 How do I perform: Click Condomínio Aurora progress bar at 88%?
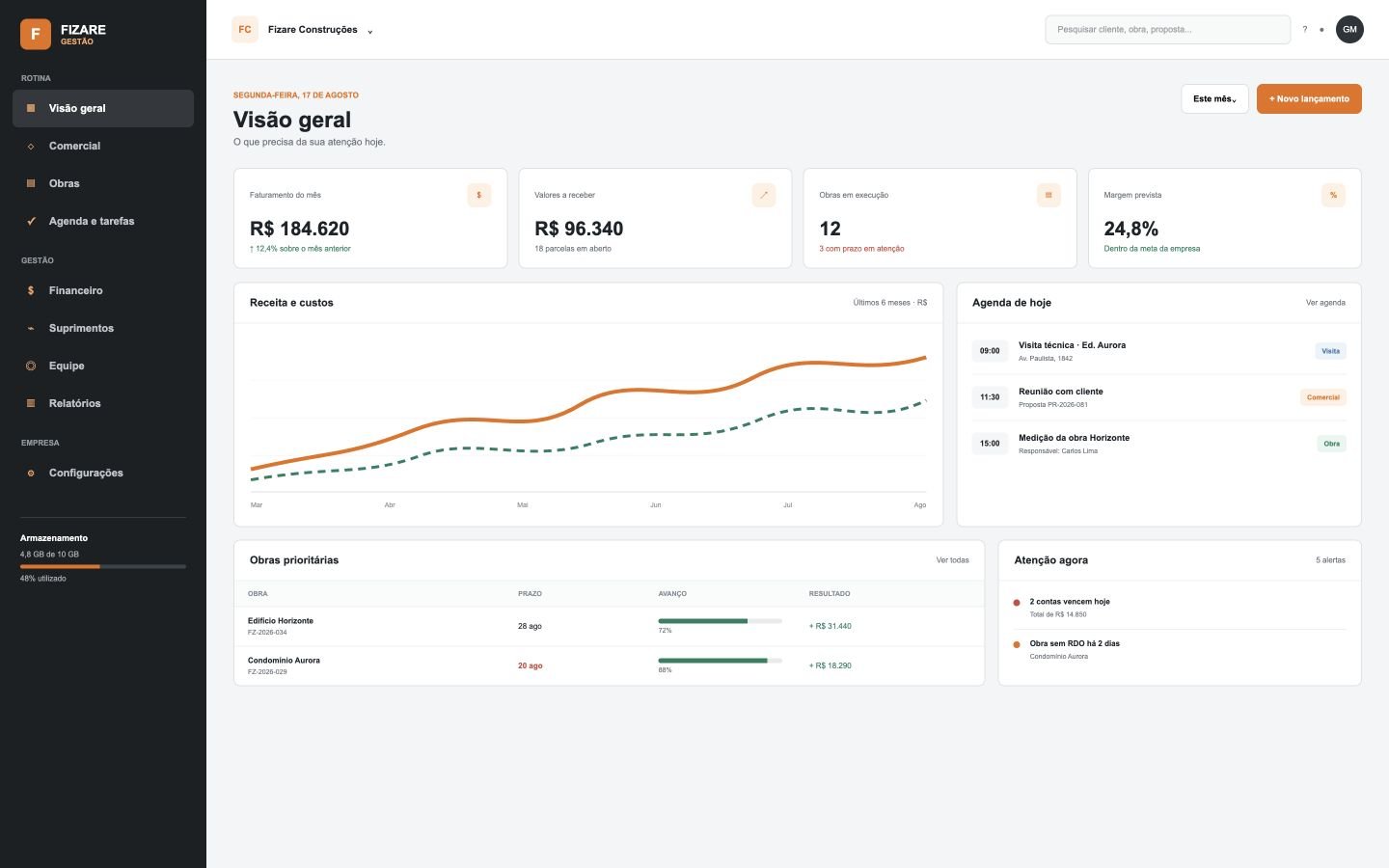pyautogui.click(x=720, y=661)
